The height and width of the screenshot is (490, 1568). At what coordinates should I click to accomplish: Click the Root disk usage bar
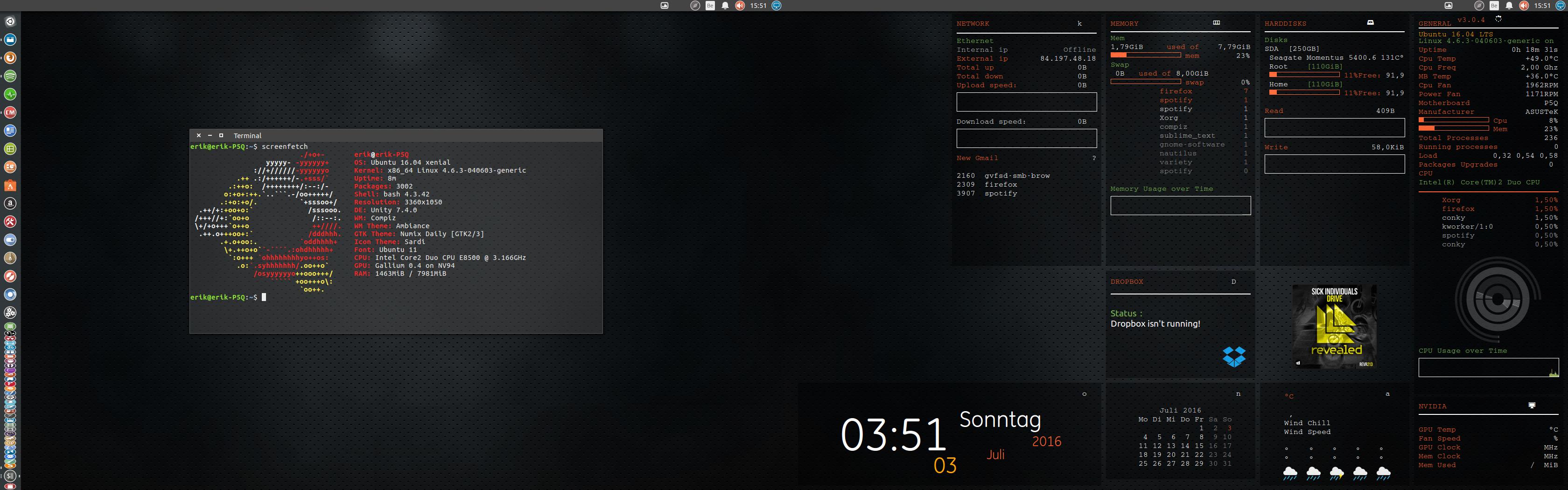pos(1304,75)
